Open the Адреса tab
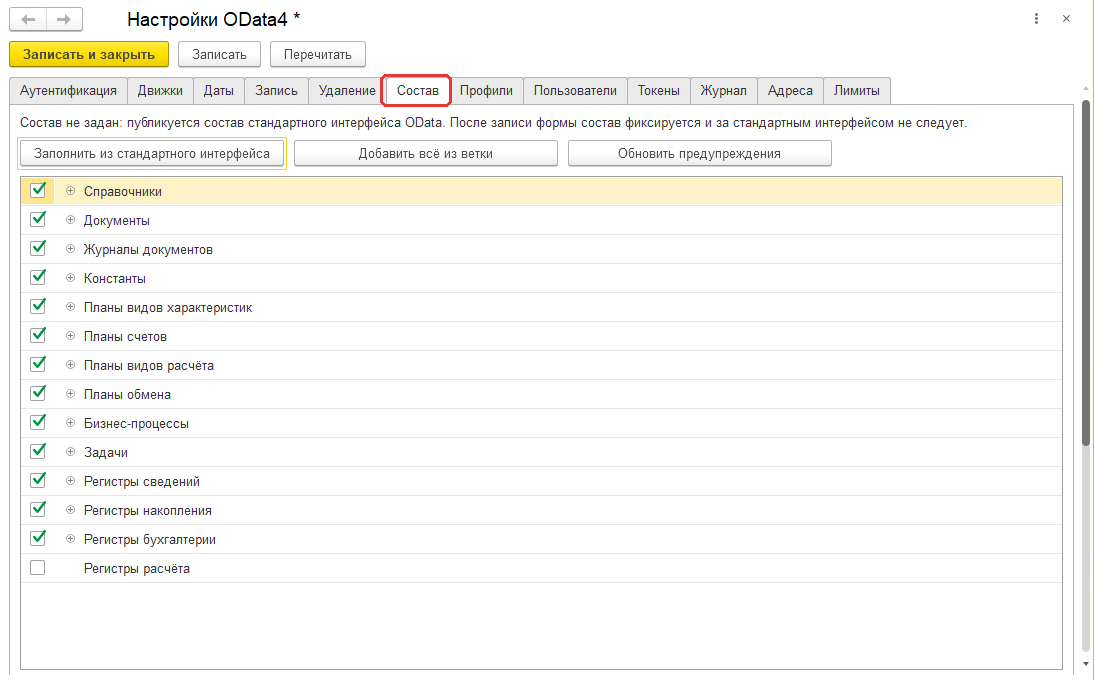This screenshot has height=680, width=1094. pos(790,91)
